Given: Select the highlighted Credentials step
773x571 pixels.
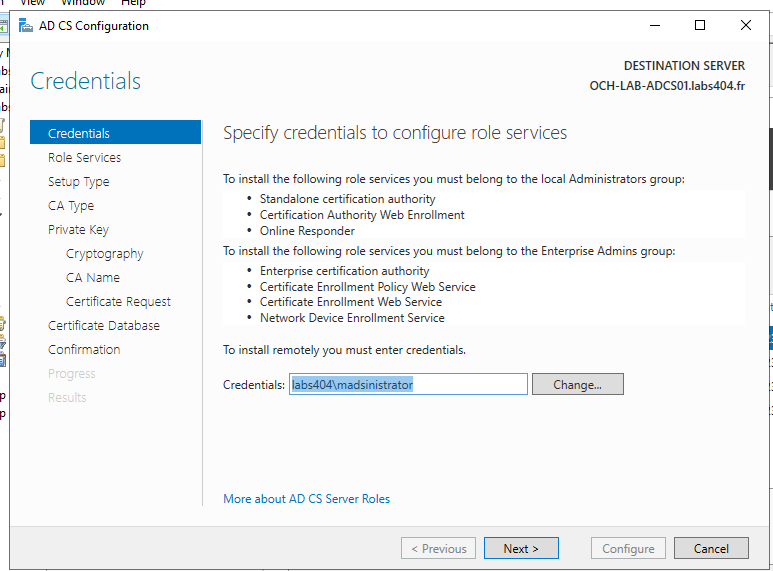Looking at the screenshot, I should (115, 132).
